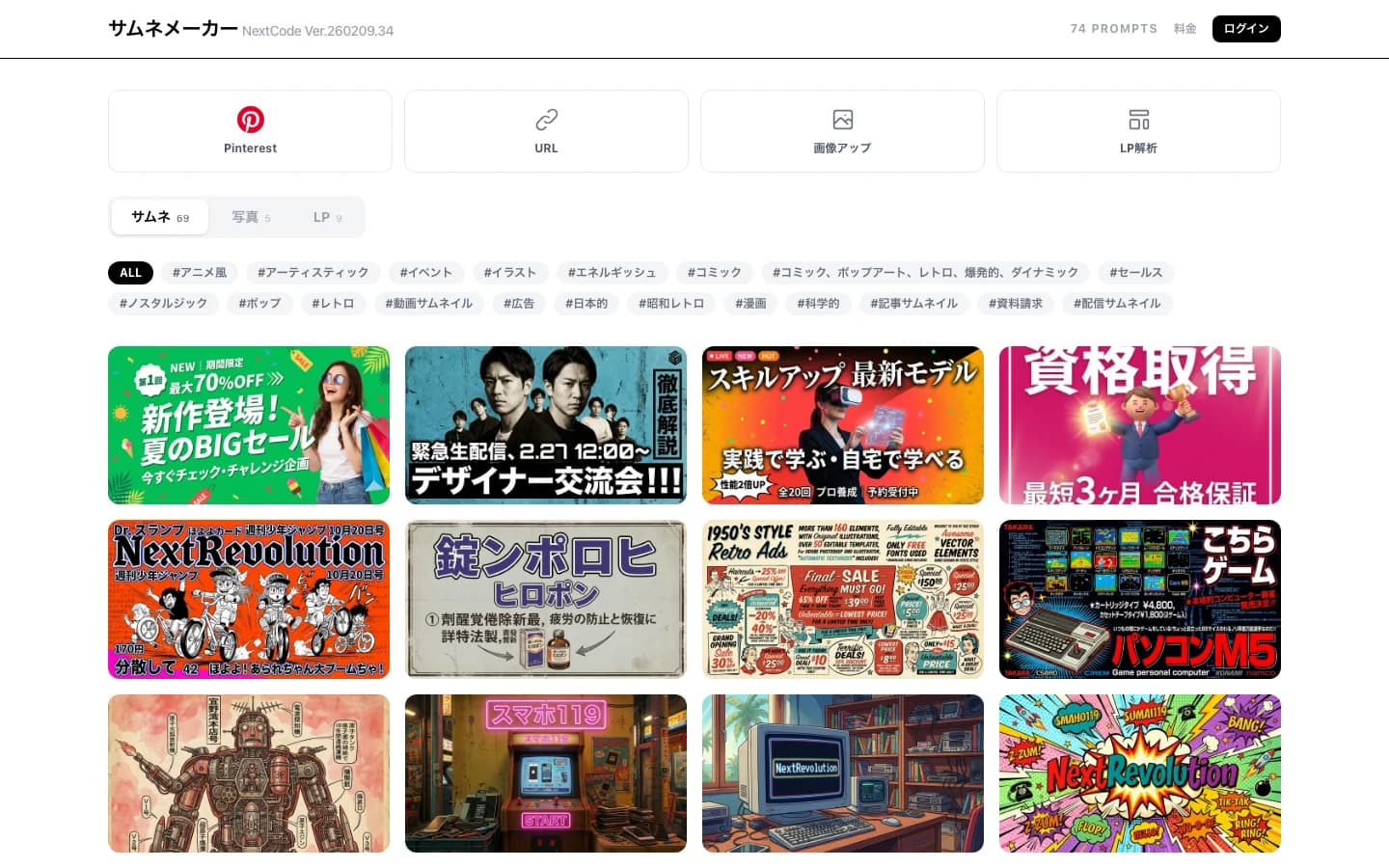Click the image upload picture icon
The height and width of the screenshot is (868, 1389).
(x=842, y=120)
